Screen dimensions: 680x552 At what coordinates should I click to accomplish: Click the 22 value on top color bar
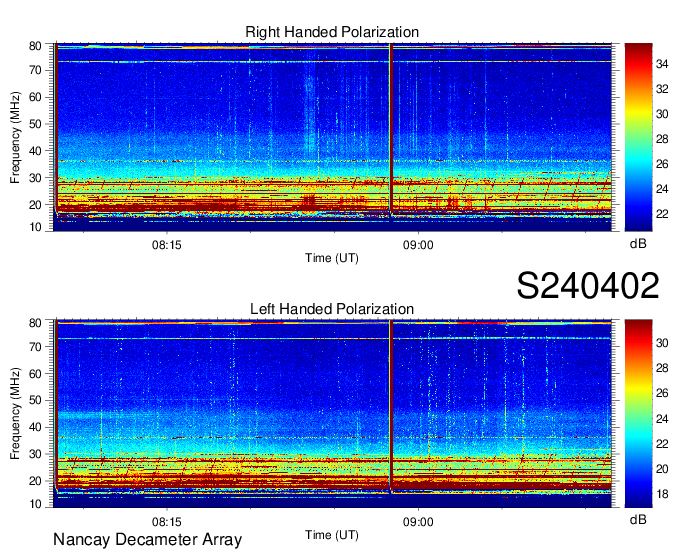point(662,214)
